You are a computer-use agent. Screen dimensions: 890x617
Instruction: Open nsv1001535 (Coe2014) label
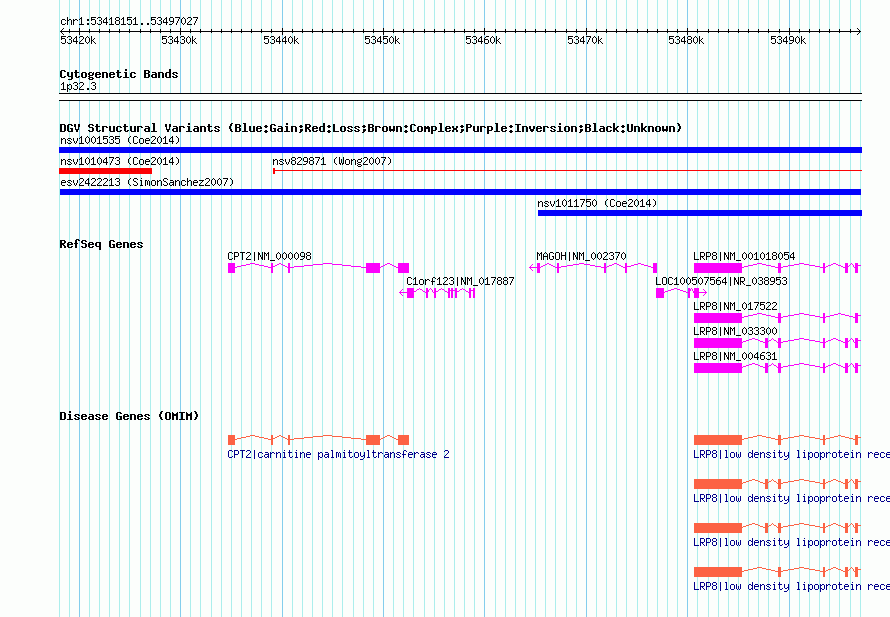click(x=120, y=140)
